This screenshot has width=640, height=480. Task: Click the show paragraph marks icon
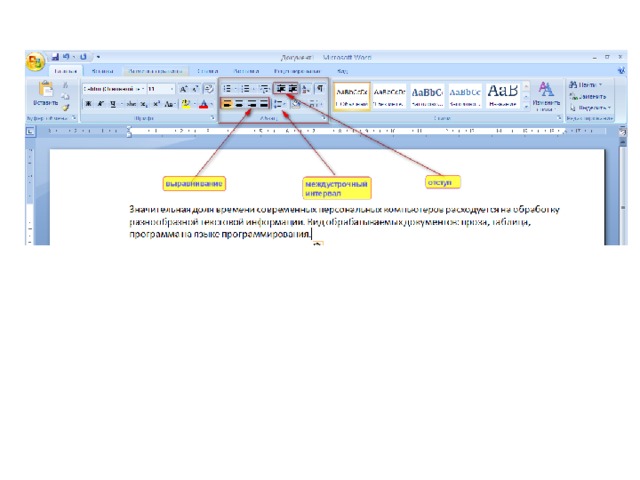319,88
